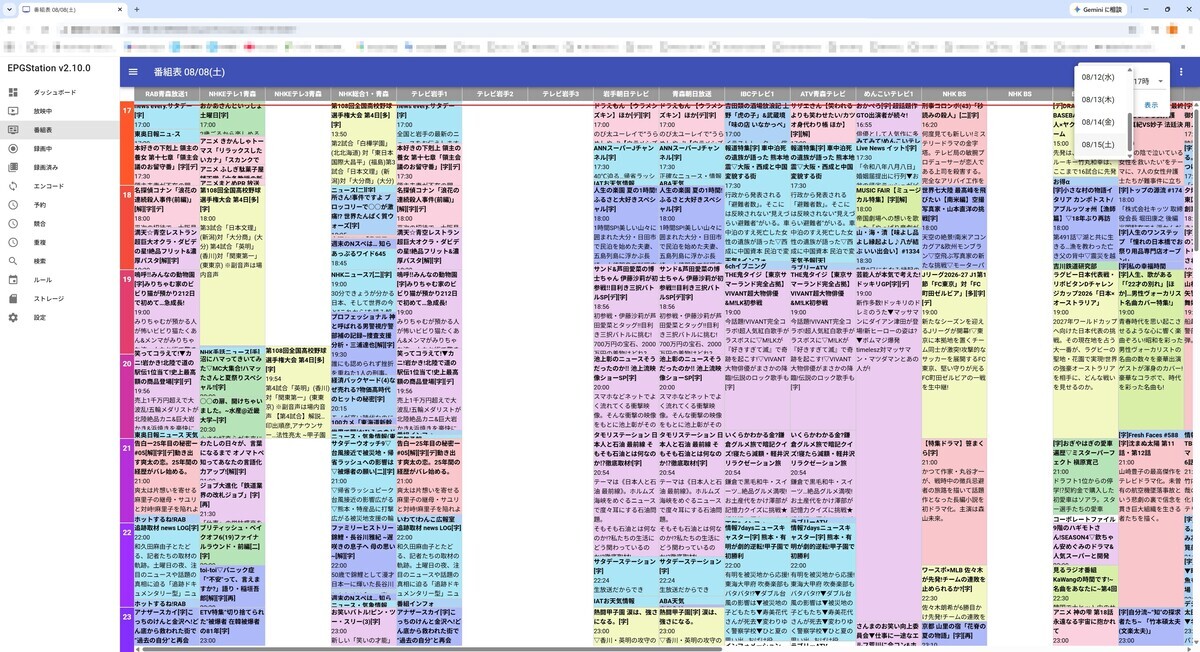Open the エンコード encode icon

click(x=14, y=186)
